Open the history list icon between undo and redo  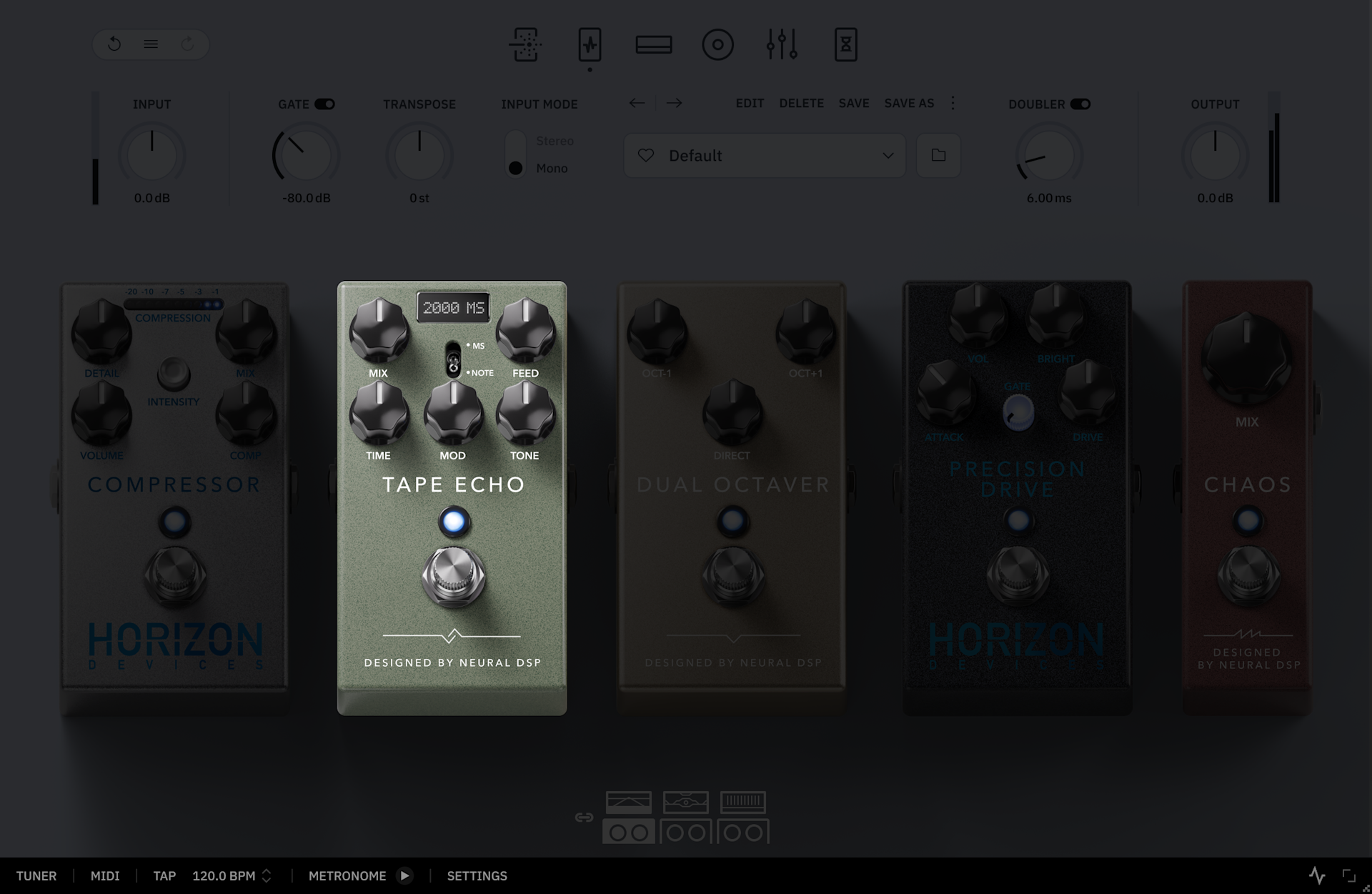pos(151,44)
